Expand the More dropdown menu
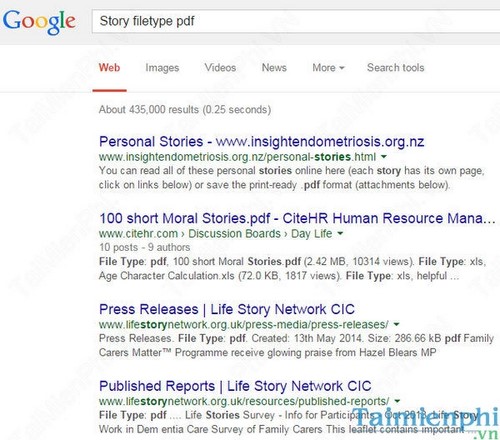The width and height of the screenshot is (500, 440). point(328,68)
